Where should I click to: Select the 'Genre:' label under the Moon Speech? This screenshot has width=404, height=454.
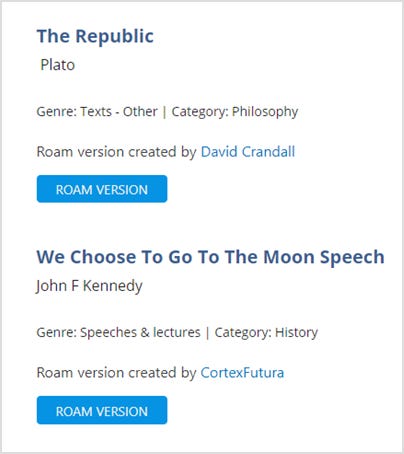(57, 332)
